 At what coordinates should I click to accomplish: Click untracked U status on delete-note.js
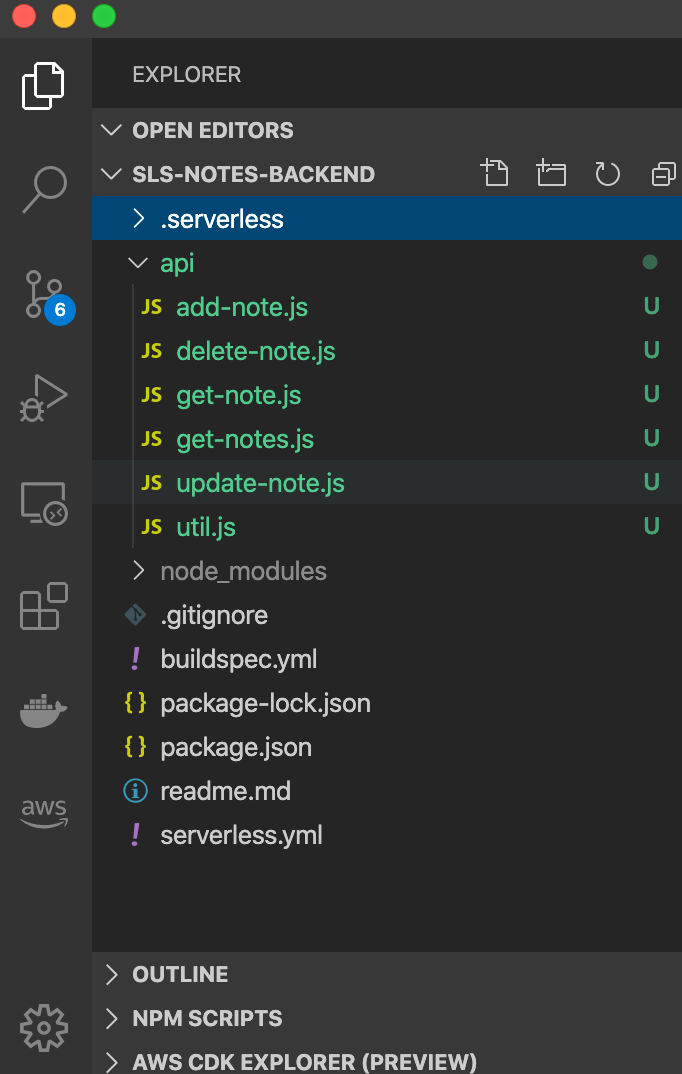(651, 350)
